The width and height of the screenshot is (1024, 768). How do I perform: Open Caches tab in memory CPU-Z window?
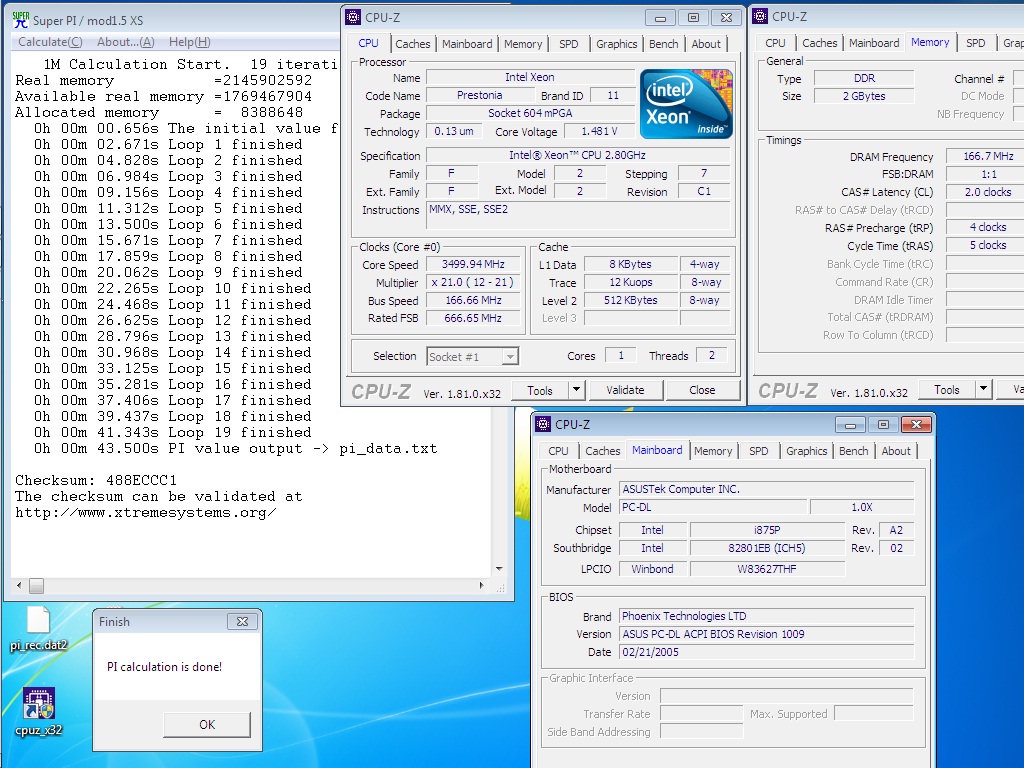point(820,43)
